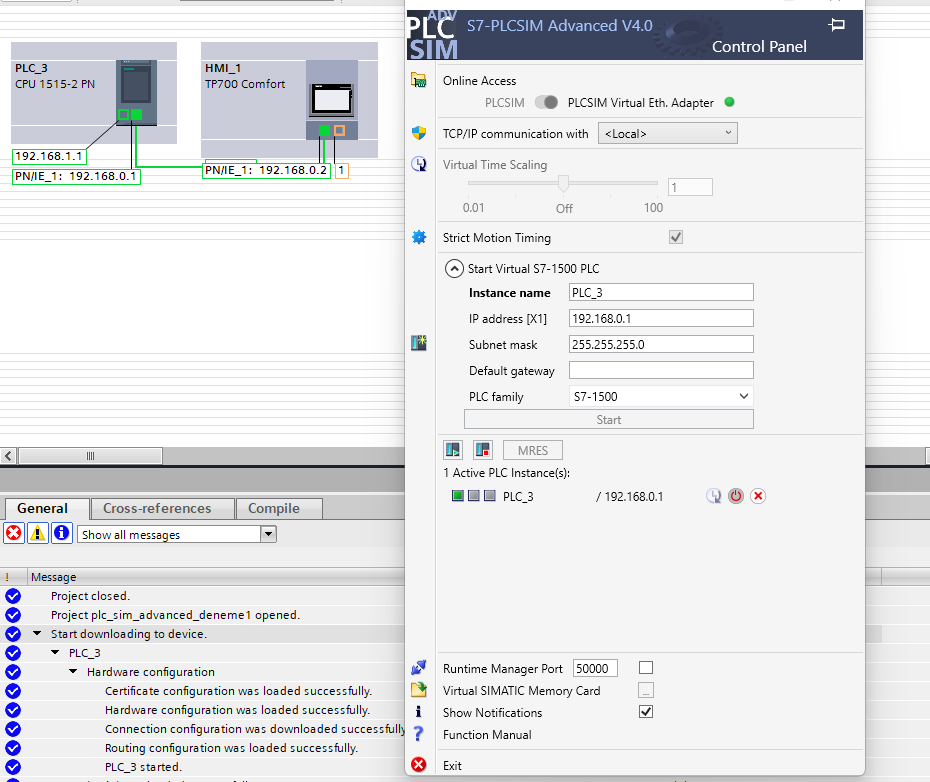Click the Virtual Time Scaling value box
This screenshot has width=930, height=782.
pos(690,187)
